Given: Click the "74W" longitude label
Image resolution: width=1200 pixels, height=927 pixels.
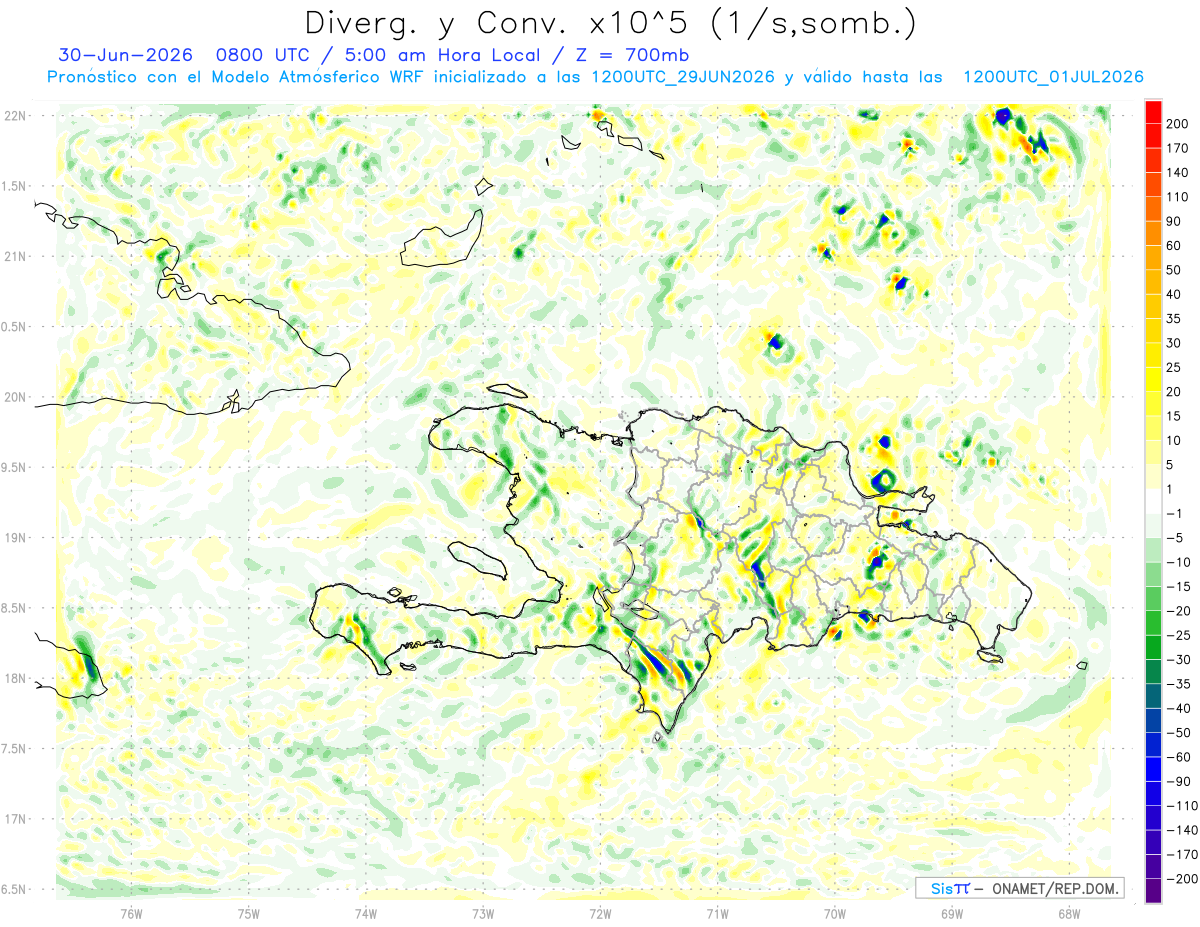Looking at the screenshot, I should (366, 914).
